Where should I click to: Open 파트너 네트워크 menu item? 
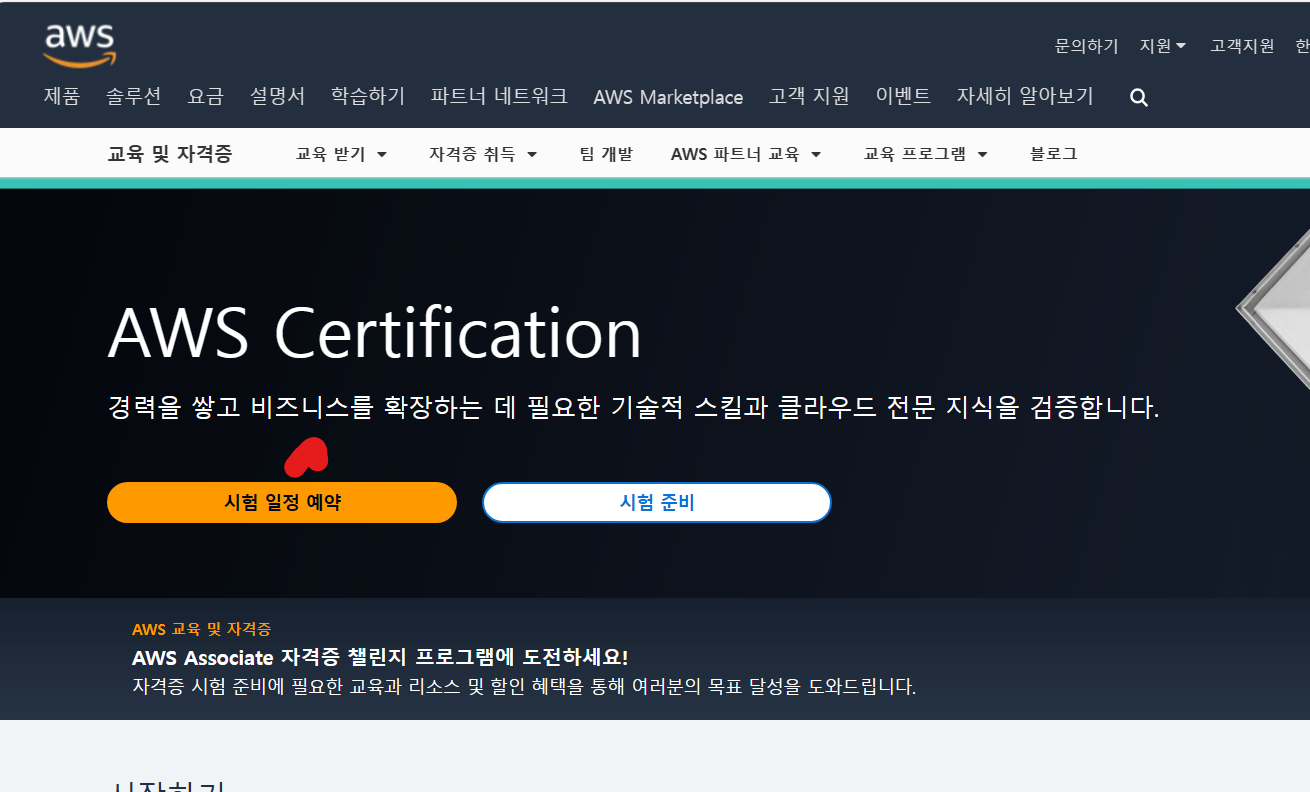point(499,96)
